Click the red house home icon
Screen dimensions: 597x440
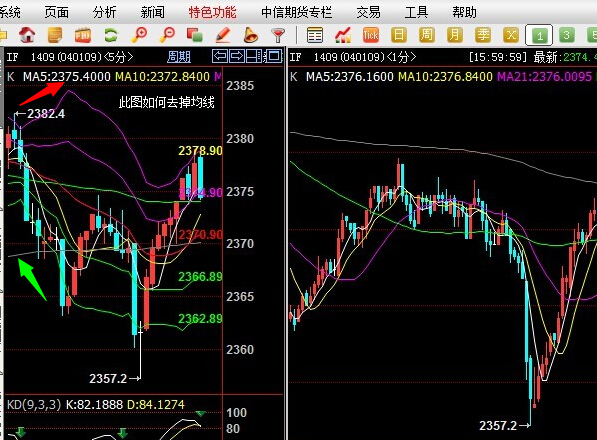coord(27,35)
